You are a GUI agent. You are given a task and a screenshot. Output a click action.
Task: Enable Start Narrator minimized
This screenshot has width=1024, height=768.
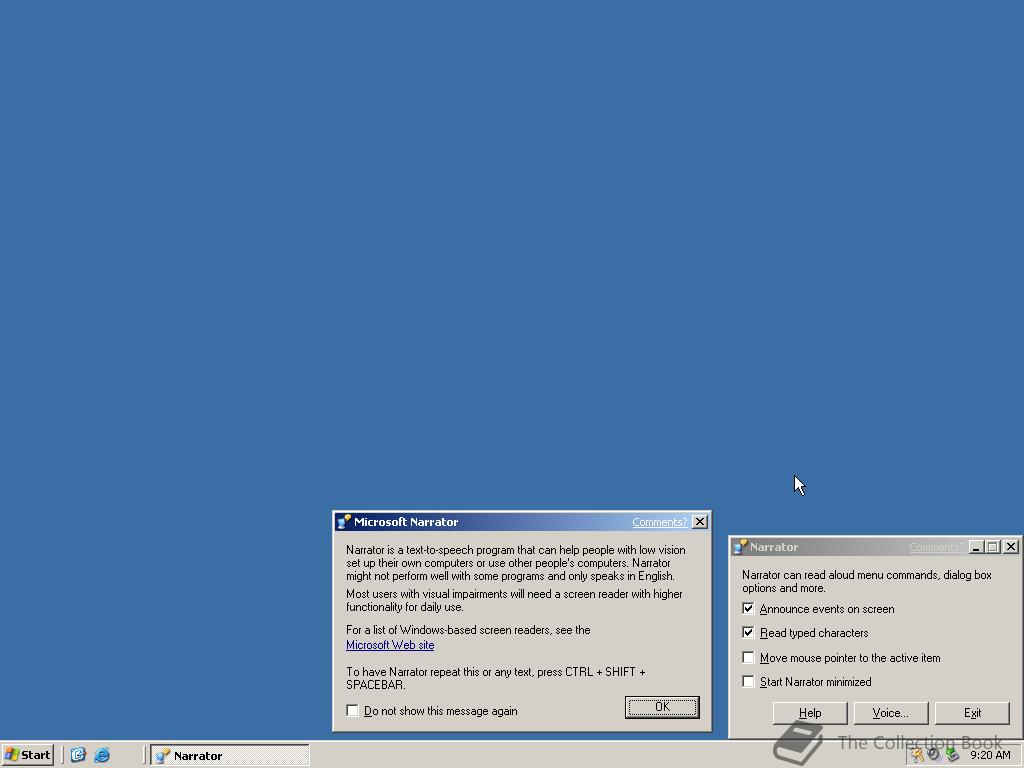coord(748,682)
